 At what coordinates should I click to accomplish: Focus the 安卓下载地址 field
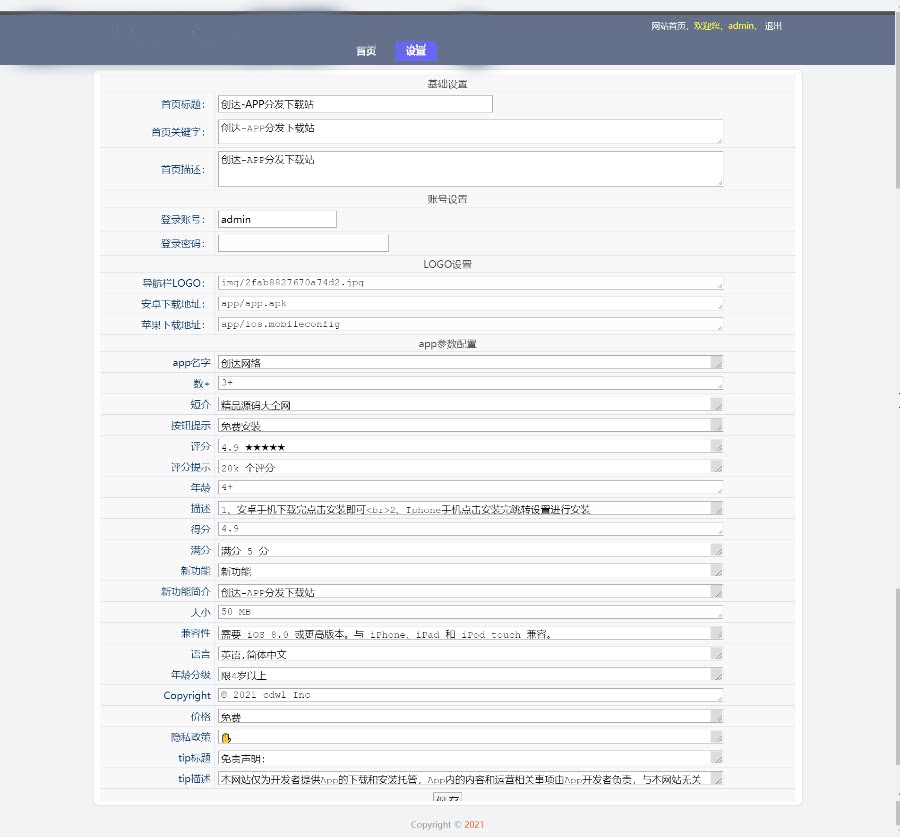pos(469,304)
